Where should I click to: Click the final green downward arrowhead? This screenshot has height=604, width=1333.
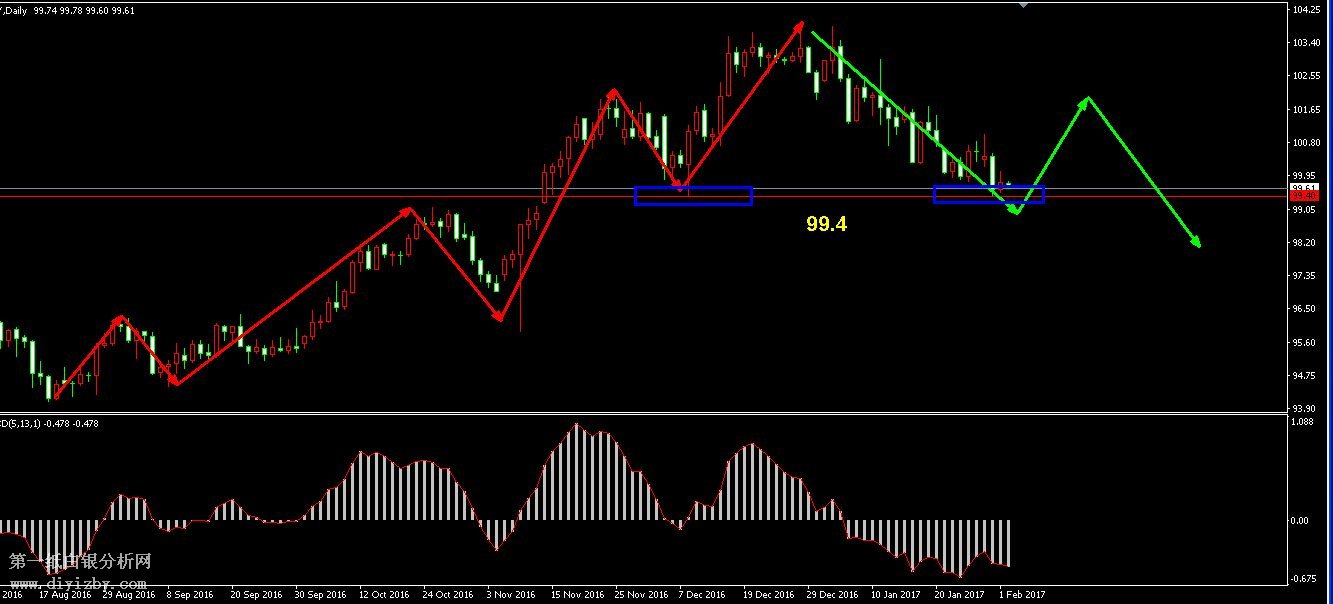pos(1196,243)
